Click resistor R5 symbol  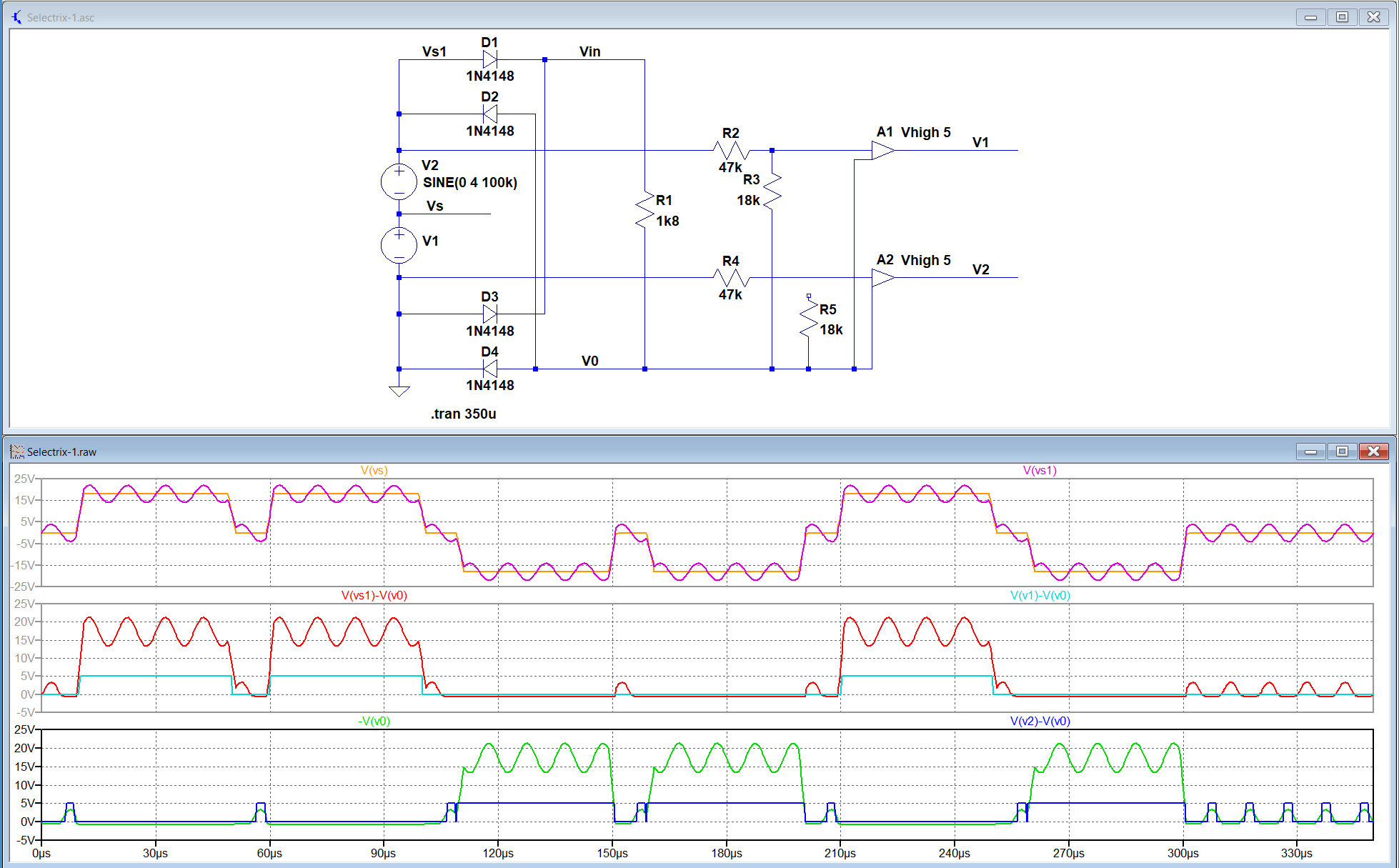[808, 318]
